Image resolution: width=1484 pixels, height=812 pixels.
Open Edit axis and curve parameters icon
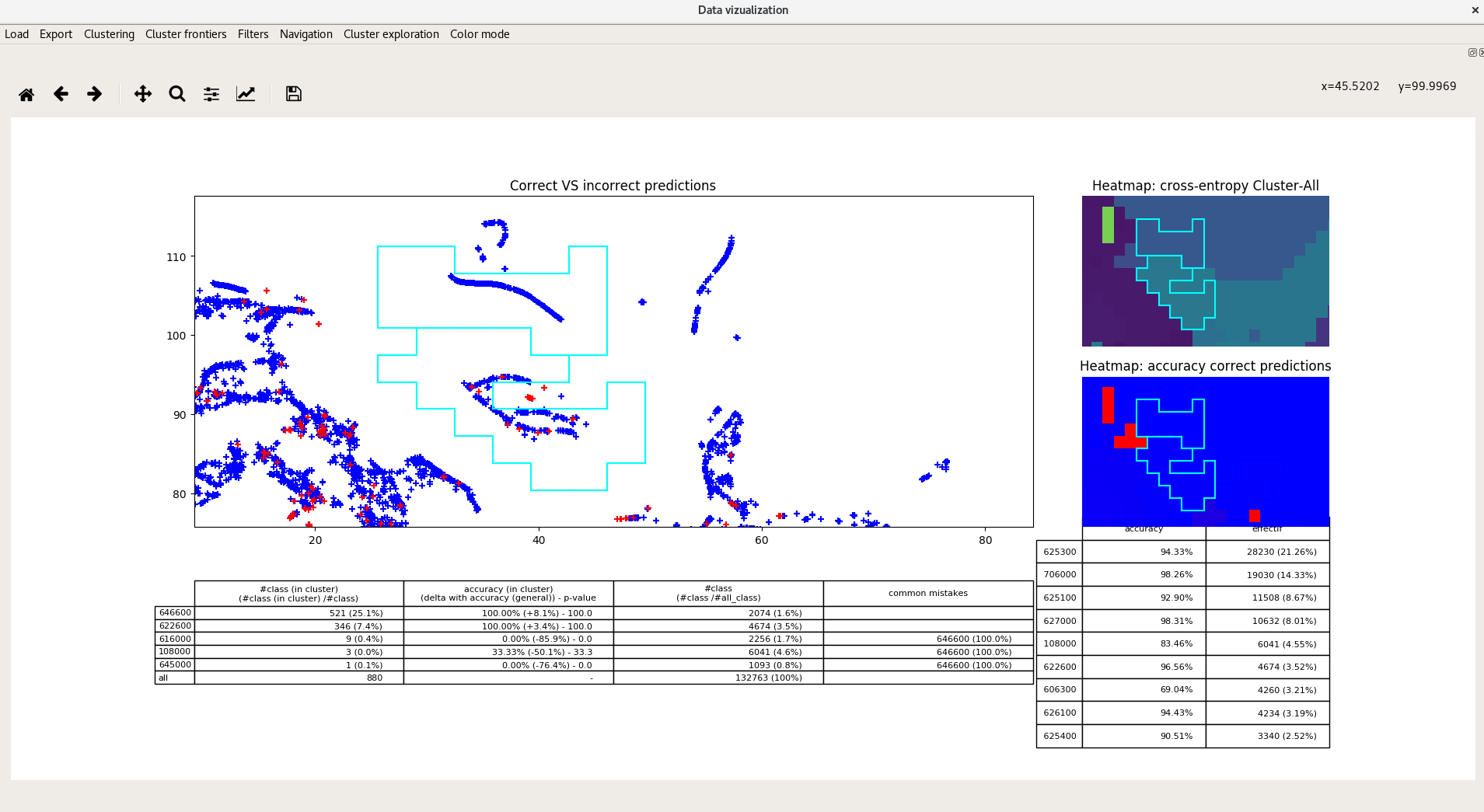point(246,94)
